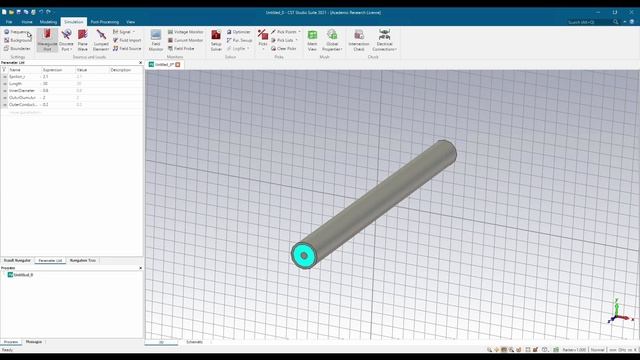Screen dimensions: 640x360
Task: Click the Open folder icon in quick access toolbar
Action: pos(11,12)
